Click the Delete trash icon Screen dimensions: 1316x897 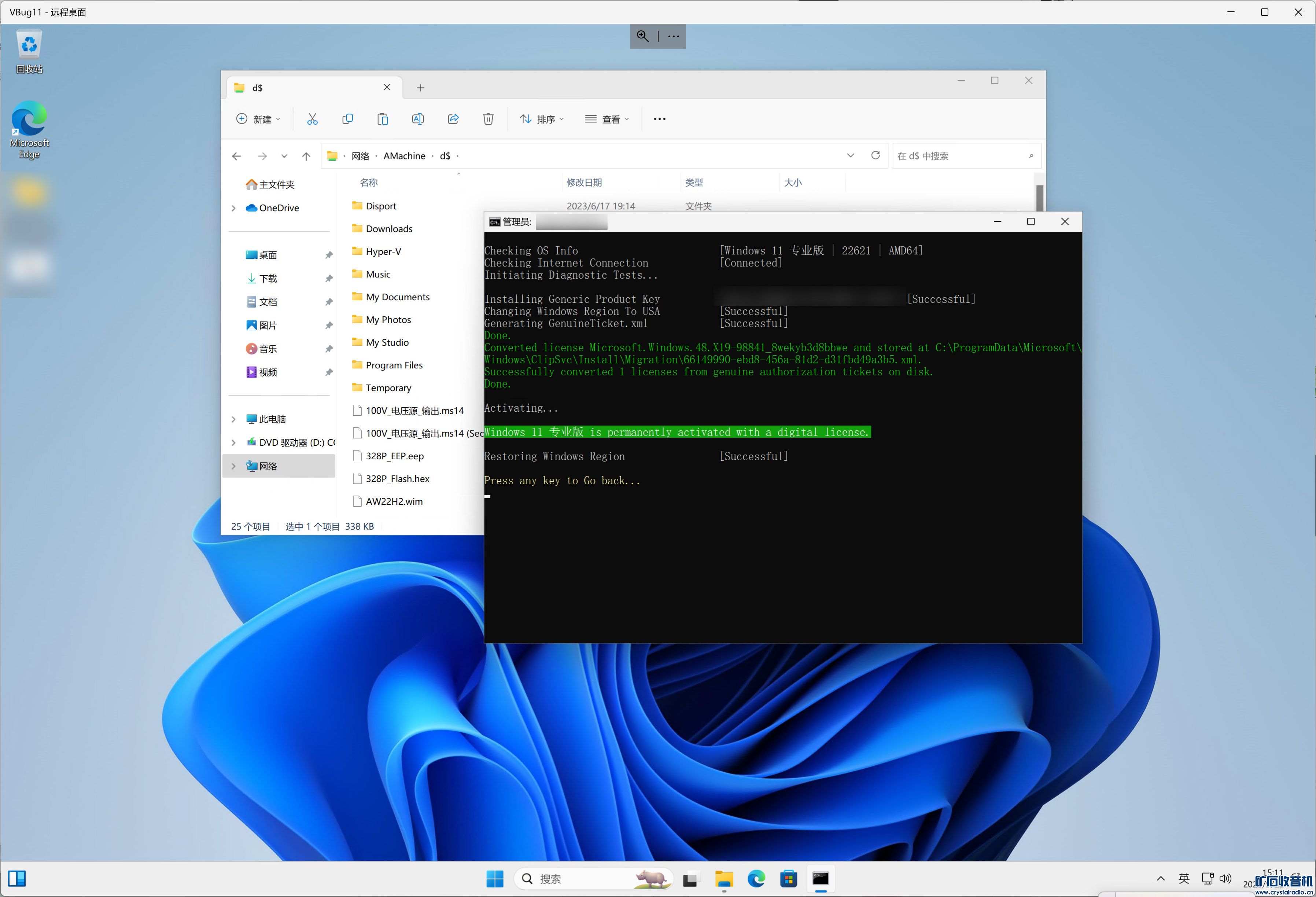488,119
